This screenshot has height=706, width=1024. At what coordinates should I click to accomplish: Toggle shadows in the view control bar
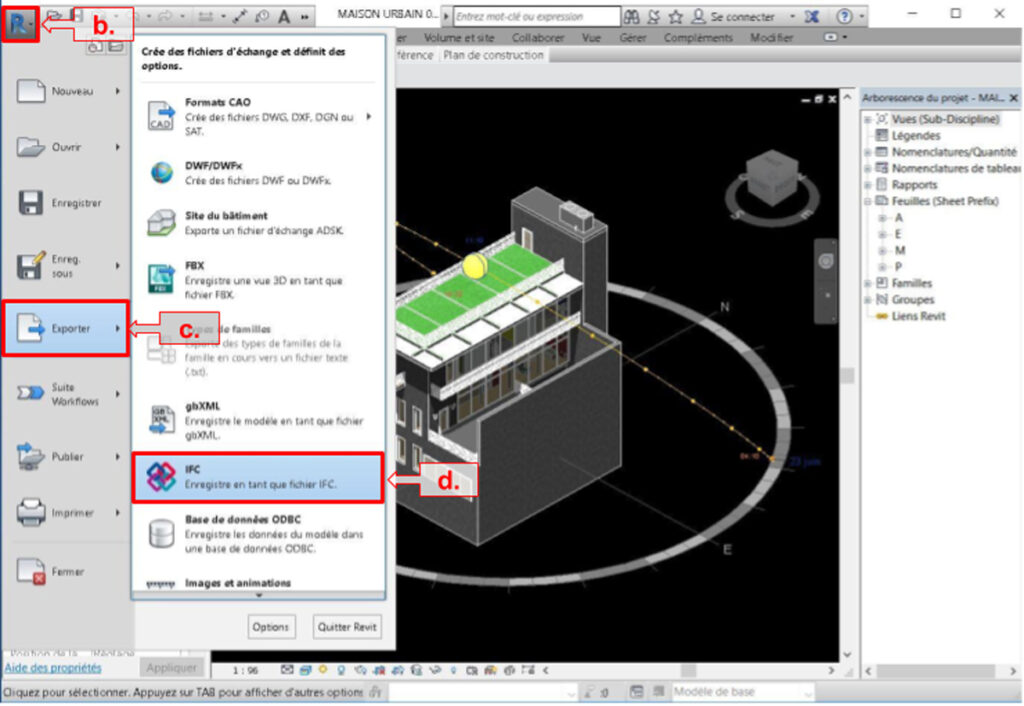(341, 668)
